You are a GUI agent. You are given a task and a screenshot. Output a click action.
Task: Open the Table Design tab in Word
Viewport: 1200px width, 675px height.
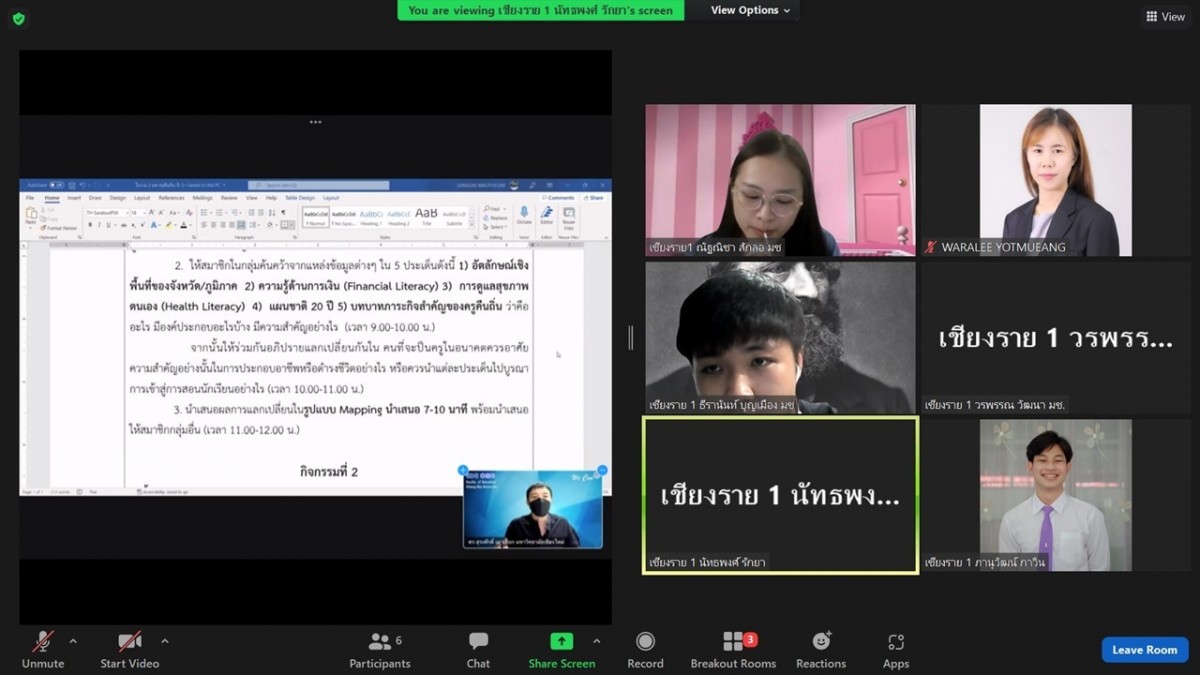pos(299,198)
